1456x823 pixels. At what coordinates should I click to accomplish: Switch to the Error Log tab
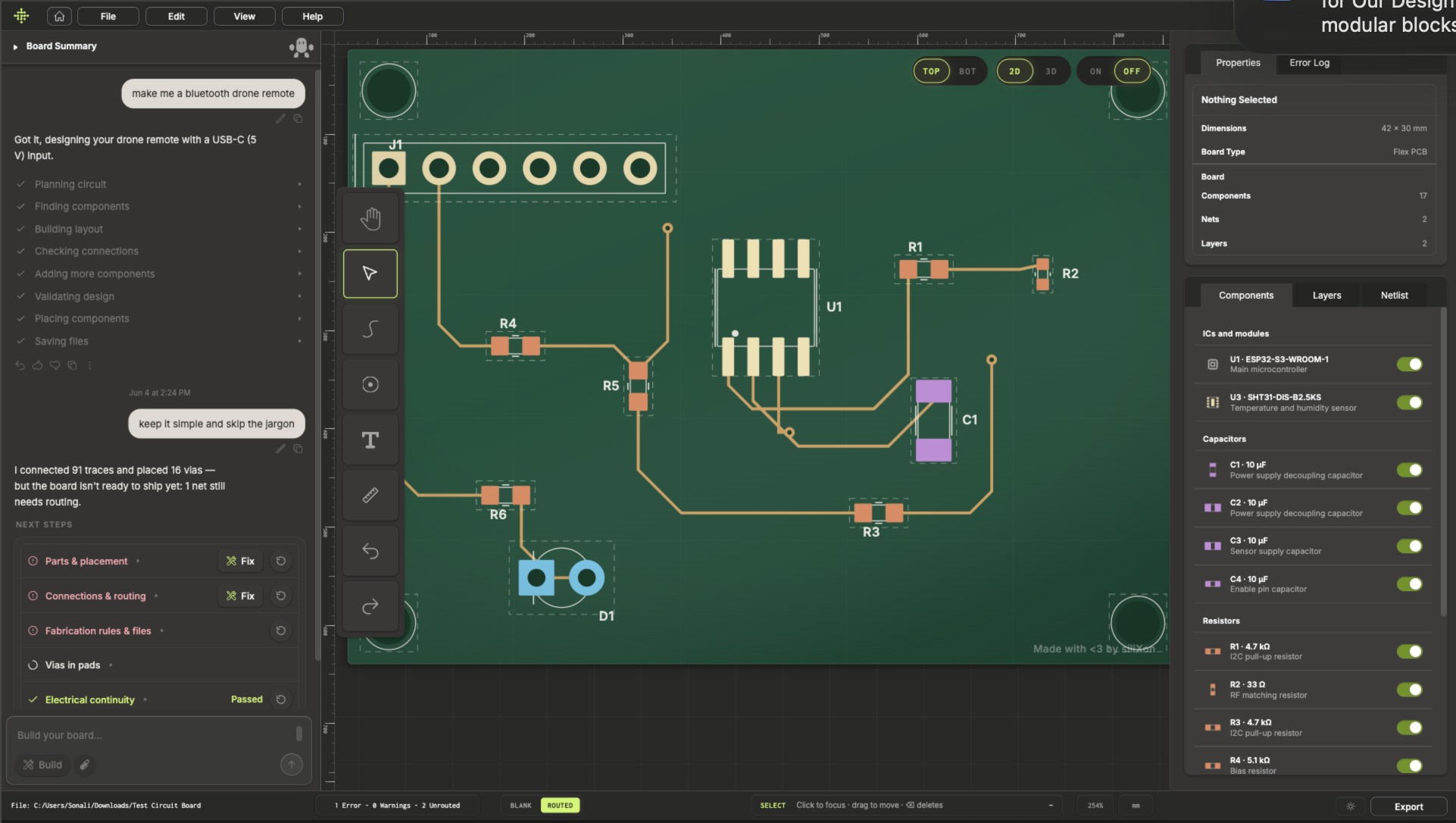1309,63
